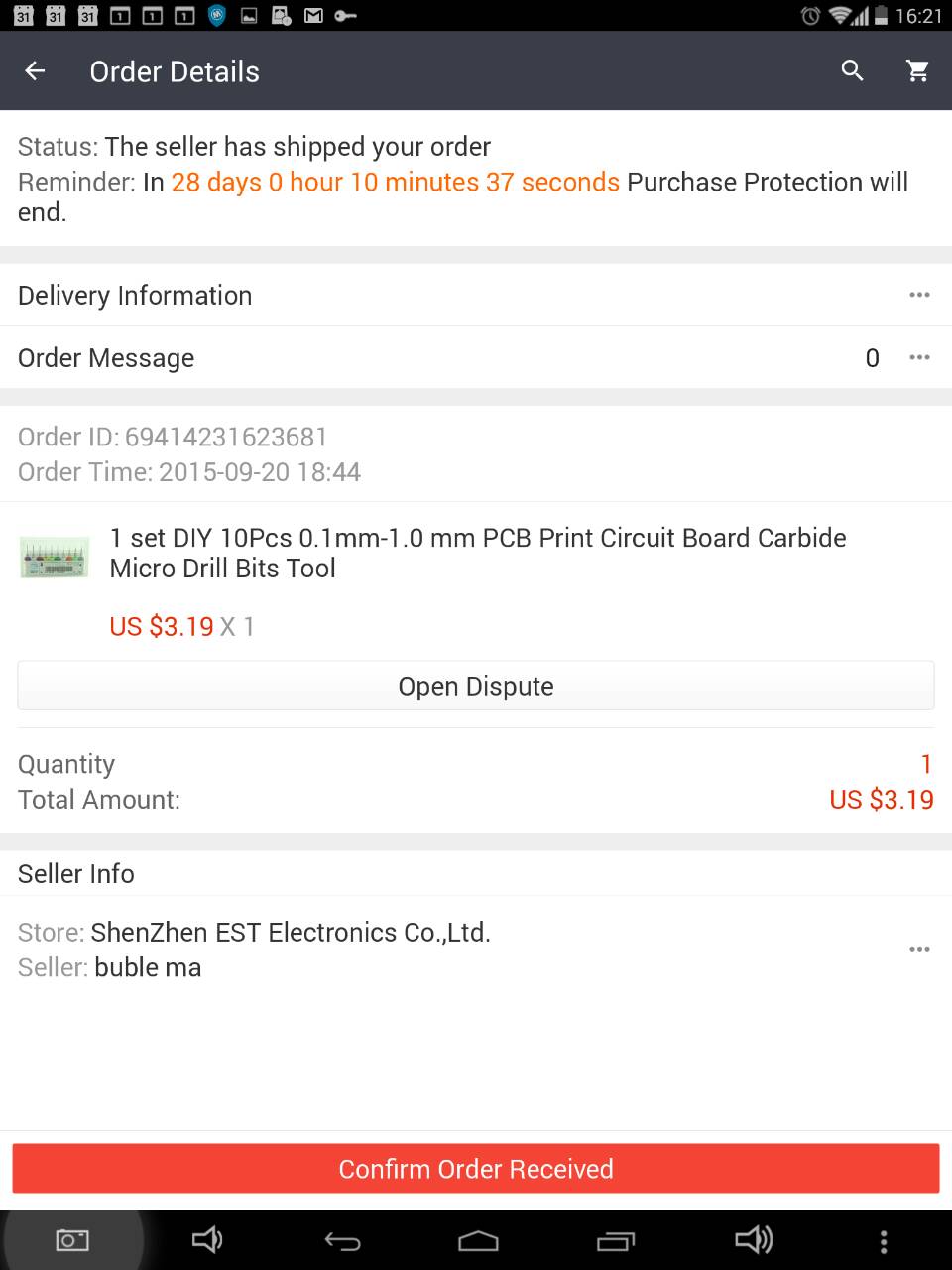Open the drill bits product thumbnail

(55, 557)
